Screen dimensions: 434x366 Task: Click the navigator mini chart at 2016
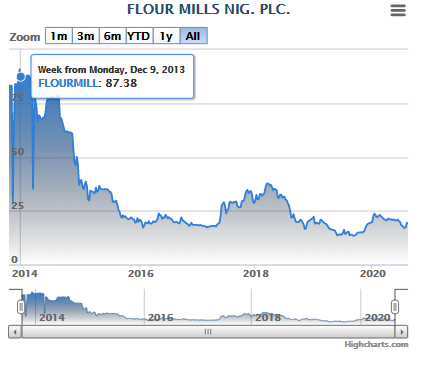coord(160,317)
